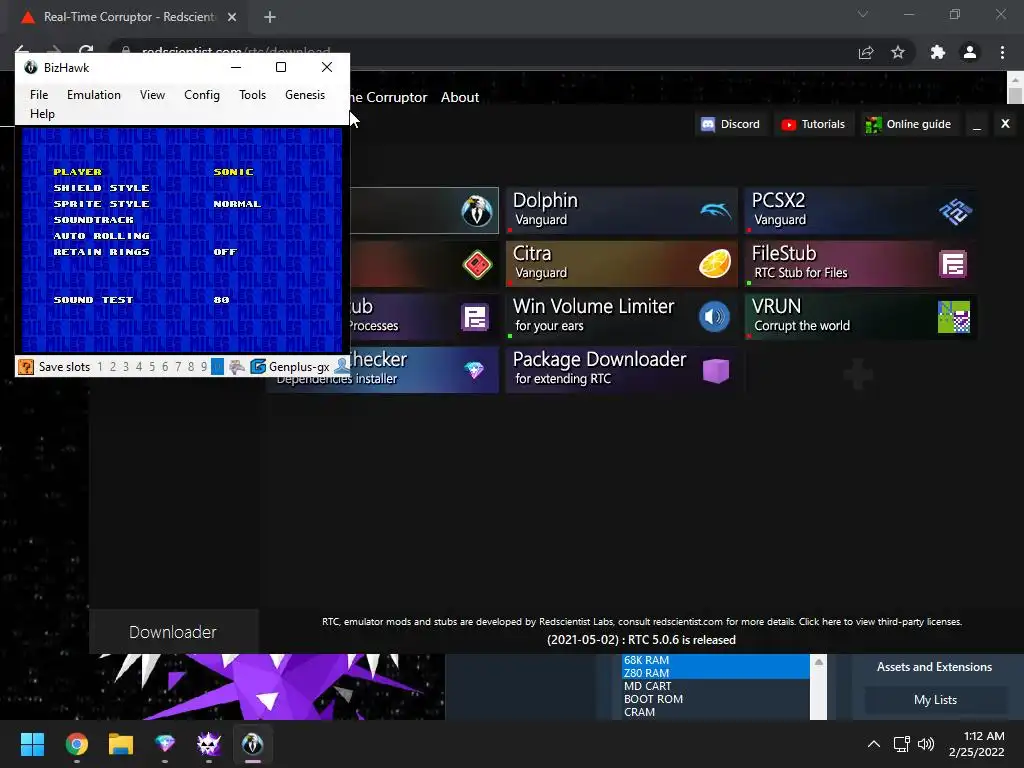Open the Online guide button

coord(908,124)
